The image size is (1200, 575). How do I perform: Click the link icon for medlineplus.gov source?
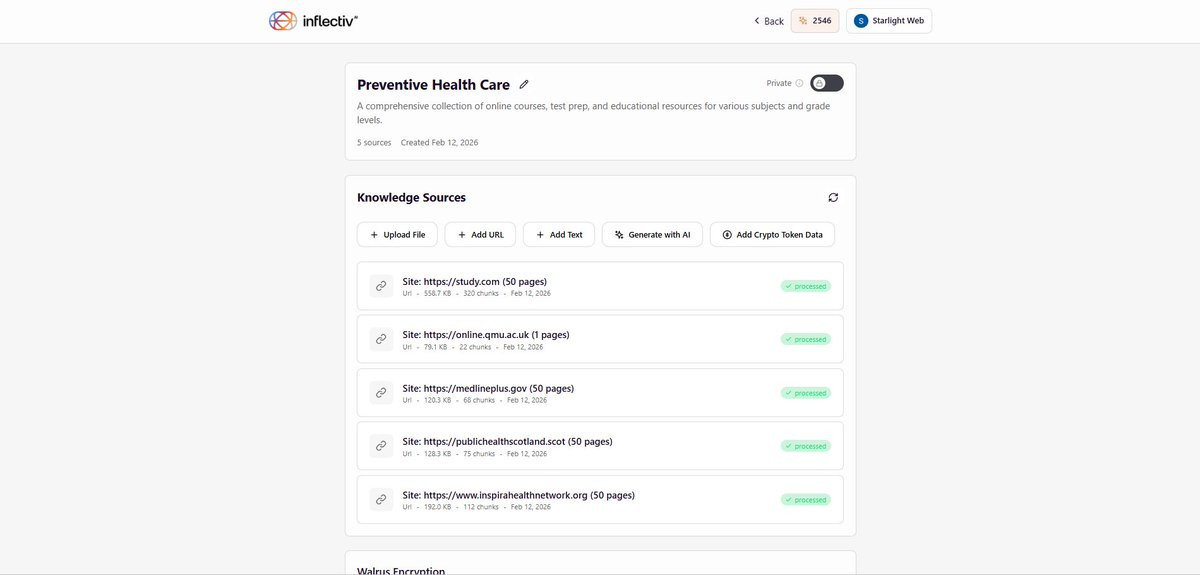381,393
